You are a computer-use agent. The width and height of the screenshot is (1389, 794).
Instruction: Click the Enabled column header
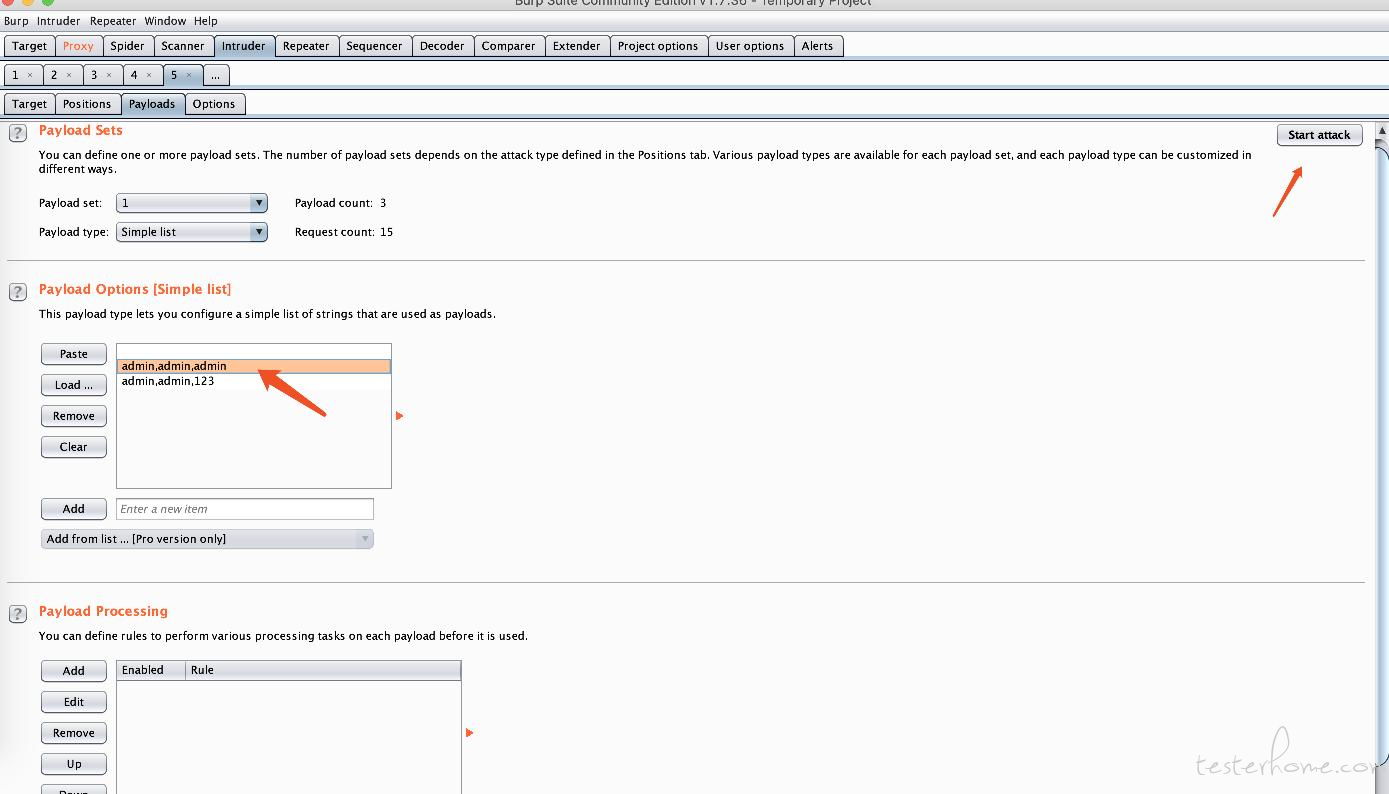tap(151, 670)
